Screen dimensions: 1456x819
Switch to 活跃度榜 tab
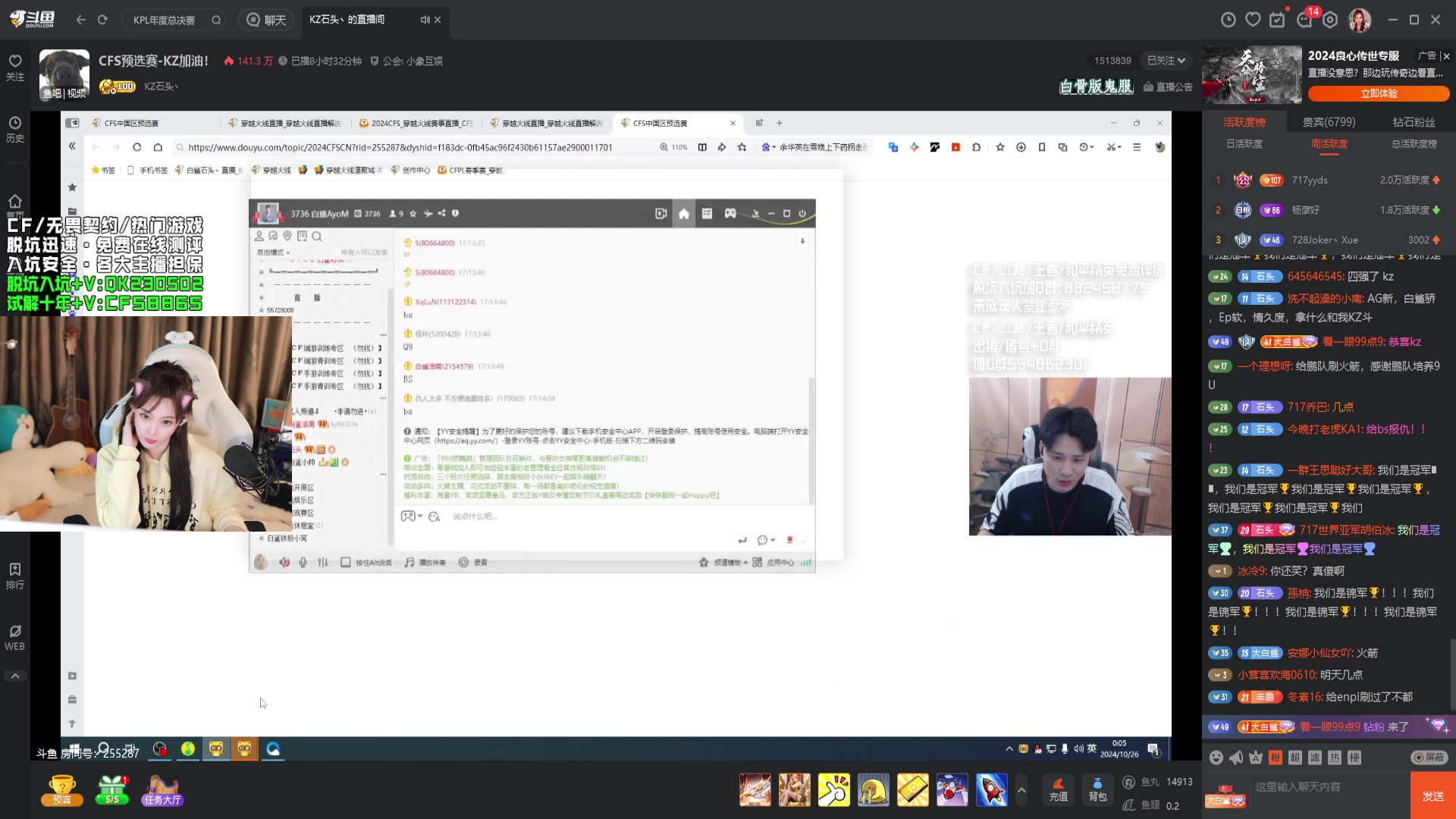tap(1244, 122)
